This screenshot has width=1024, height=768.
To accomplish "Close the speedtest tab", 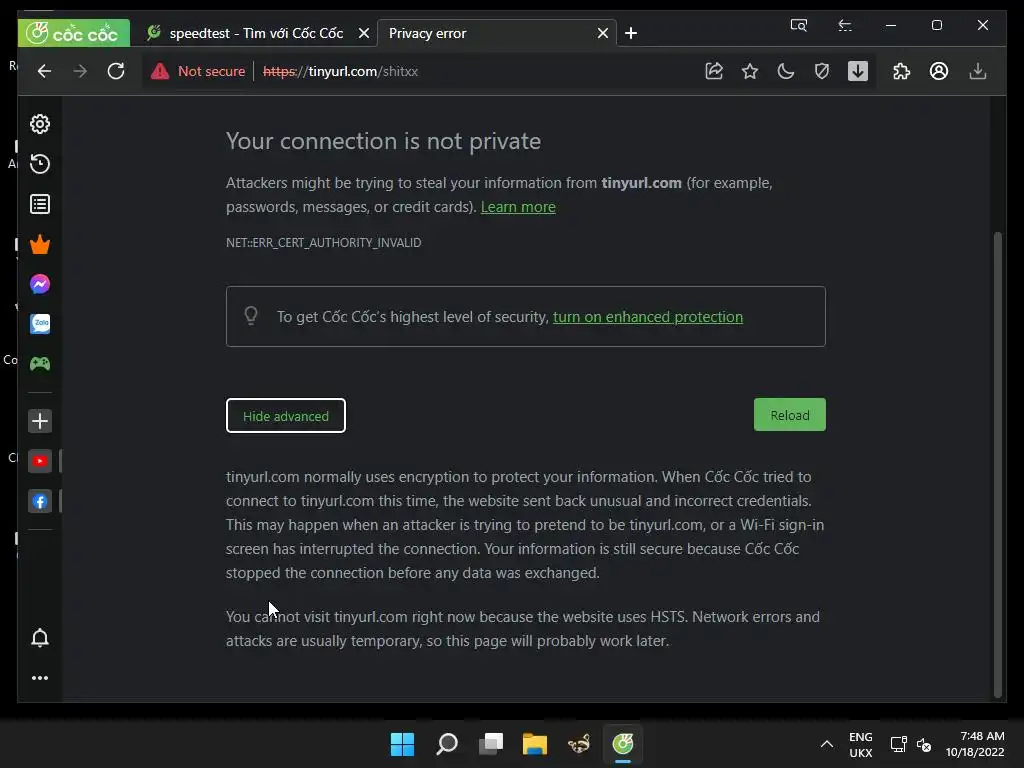I will point(364,33).
